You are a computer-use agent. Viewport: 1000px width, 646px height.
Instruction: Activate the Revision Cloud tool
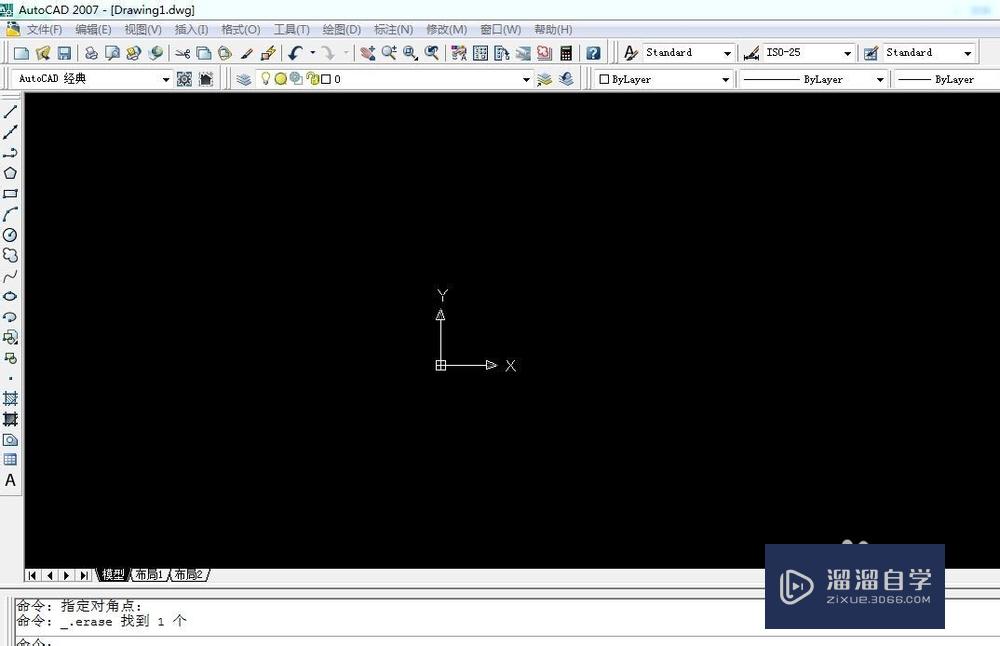tap(11, 255)
